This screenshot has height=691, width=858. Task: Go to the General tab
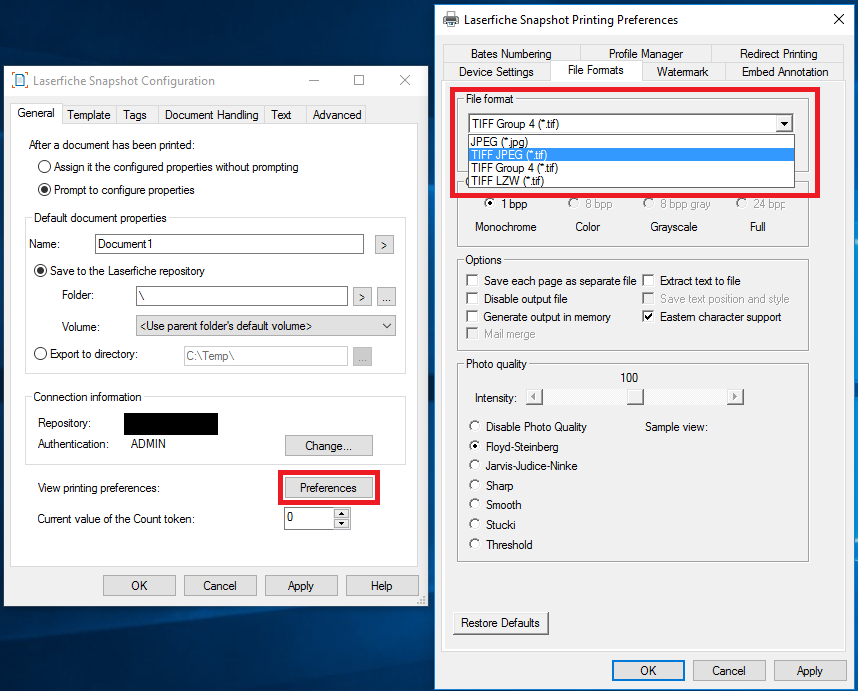pyautogui.click(x=36, y=113)
